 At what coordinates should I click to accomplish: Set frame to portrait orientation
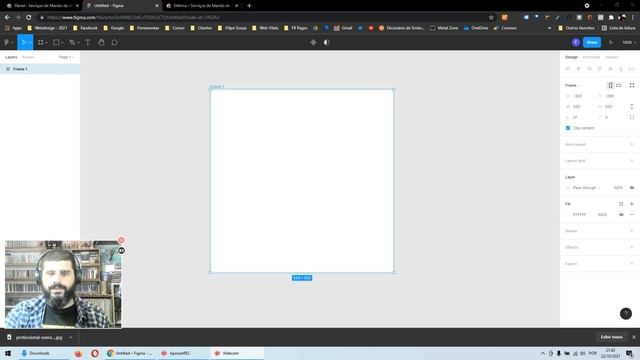coord(610,85)
